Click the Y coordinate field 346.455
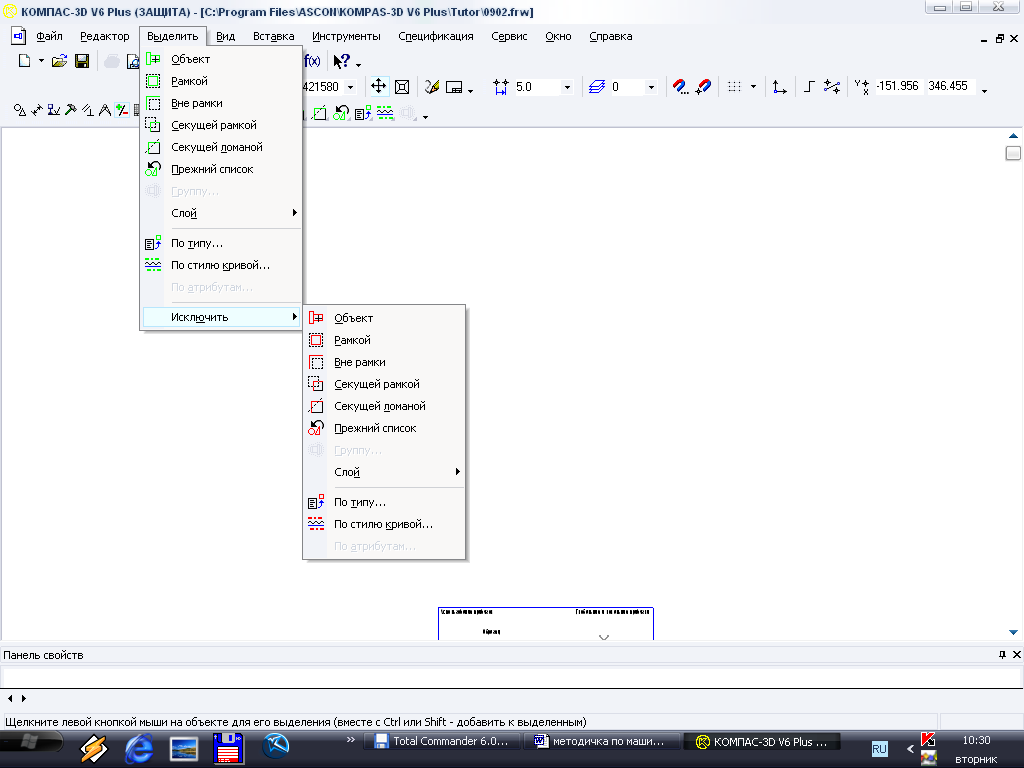 tap(950, 86)
